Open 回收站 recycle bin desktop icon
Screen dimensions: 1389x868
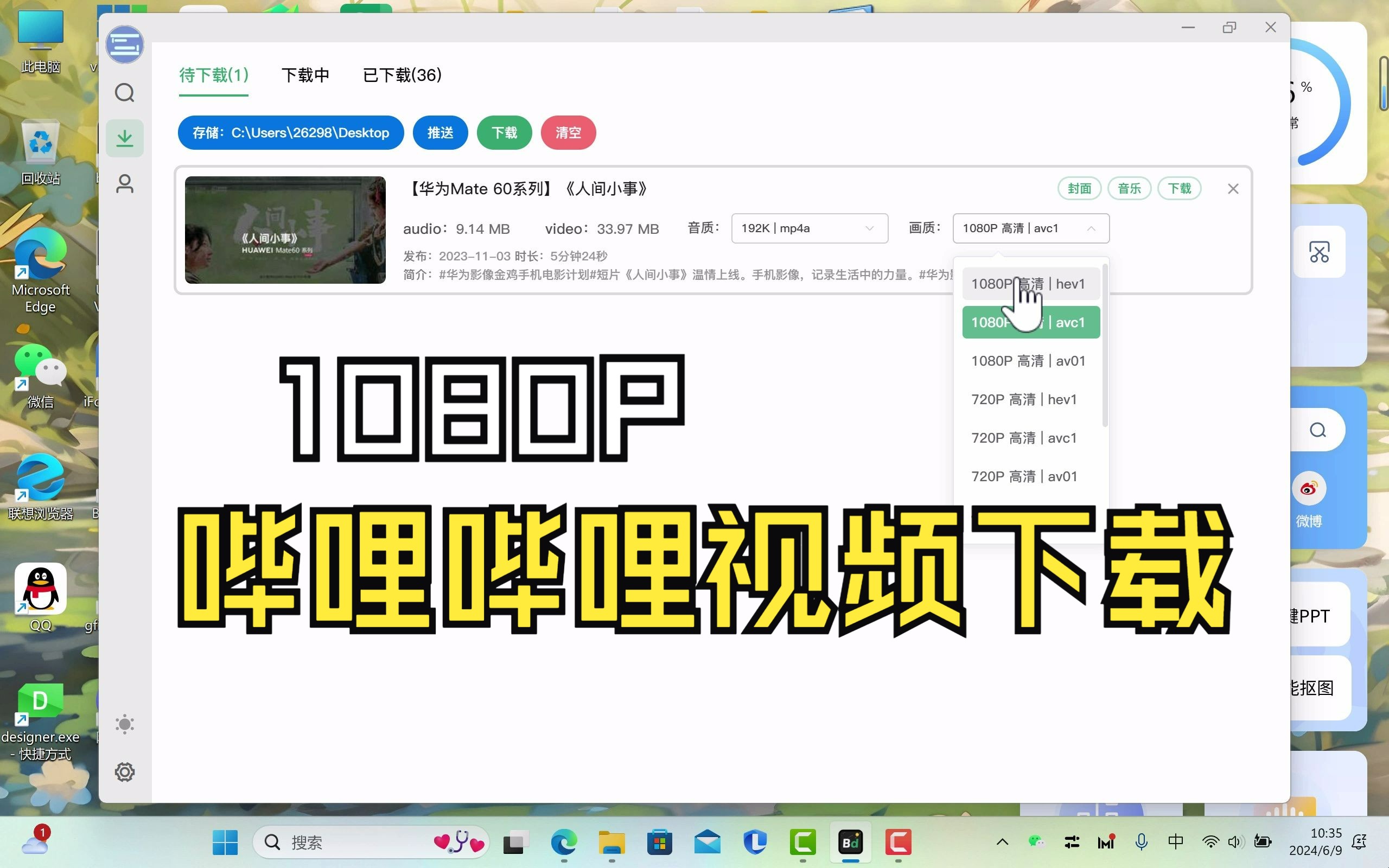tap(40, 152)
